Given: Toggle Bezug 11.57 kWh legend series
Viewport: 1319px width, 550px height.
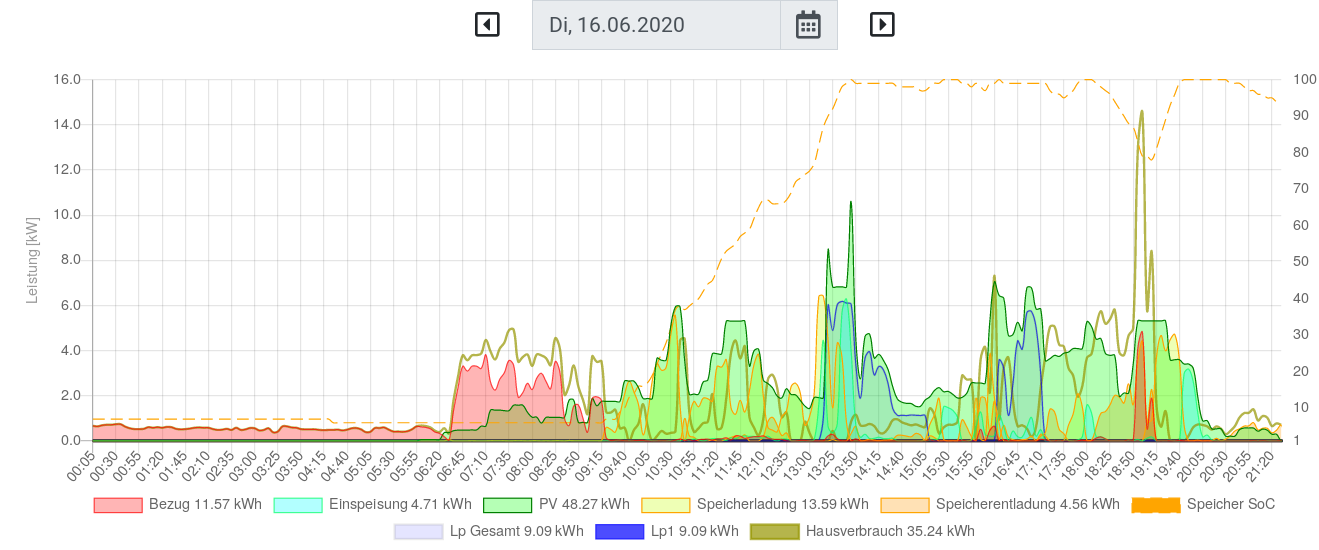Looking at the screenshot, I should point(178,504).
